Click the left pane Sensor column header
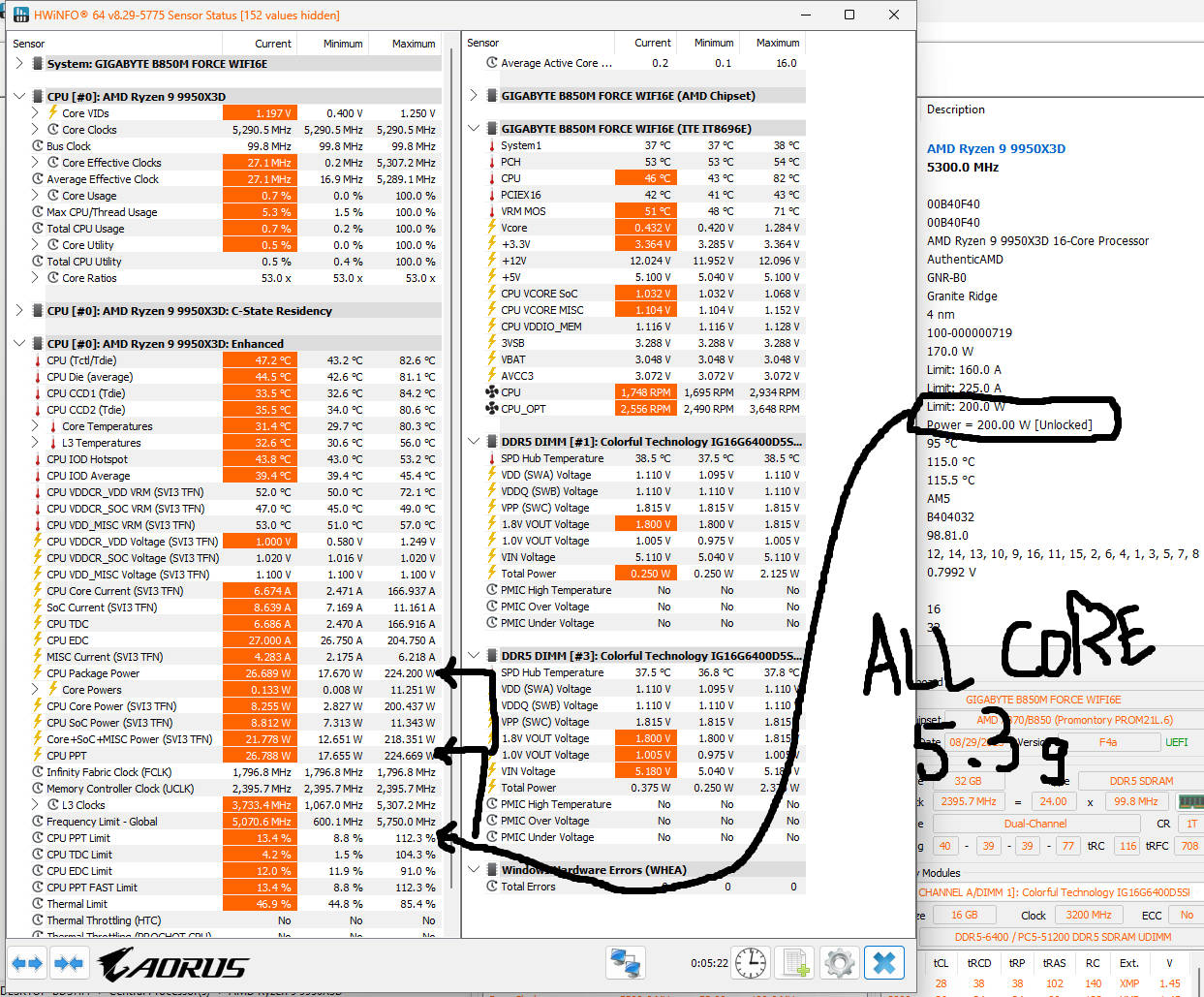This screenshot has width=1204, height=997. coord(114,44)
